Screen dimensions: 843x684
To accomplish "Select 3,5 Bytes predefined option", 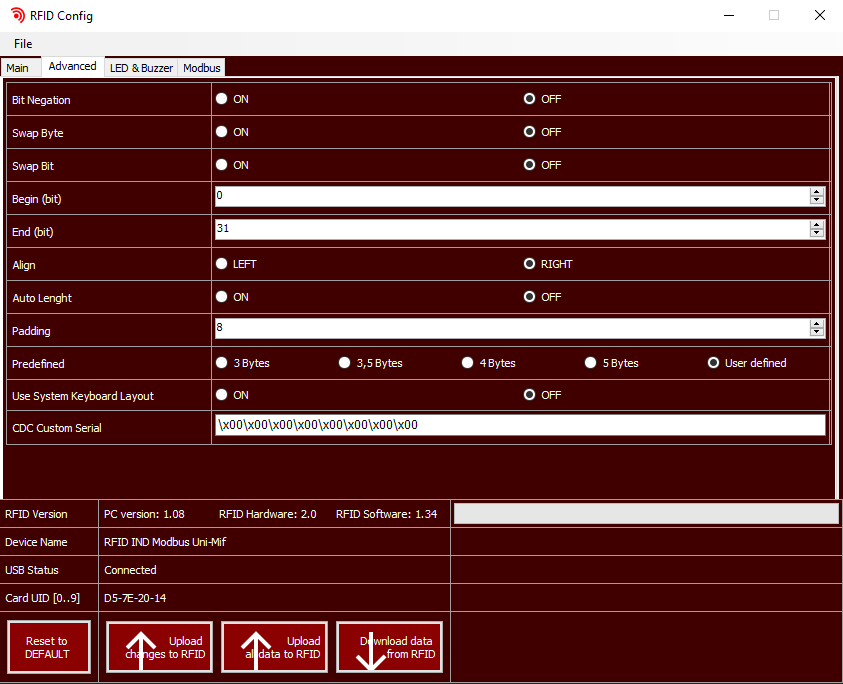I will click(345, 363).
